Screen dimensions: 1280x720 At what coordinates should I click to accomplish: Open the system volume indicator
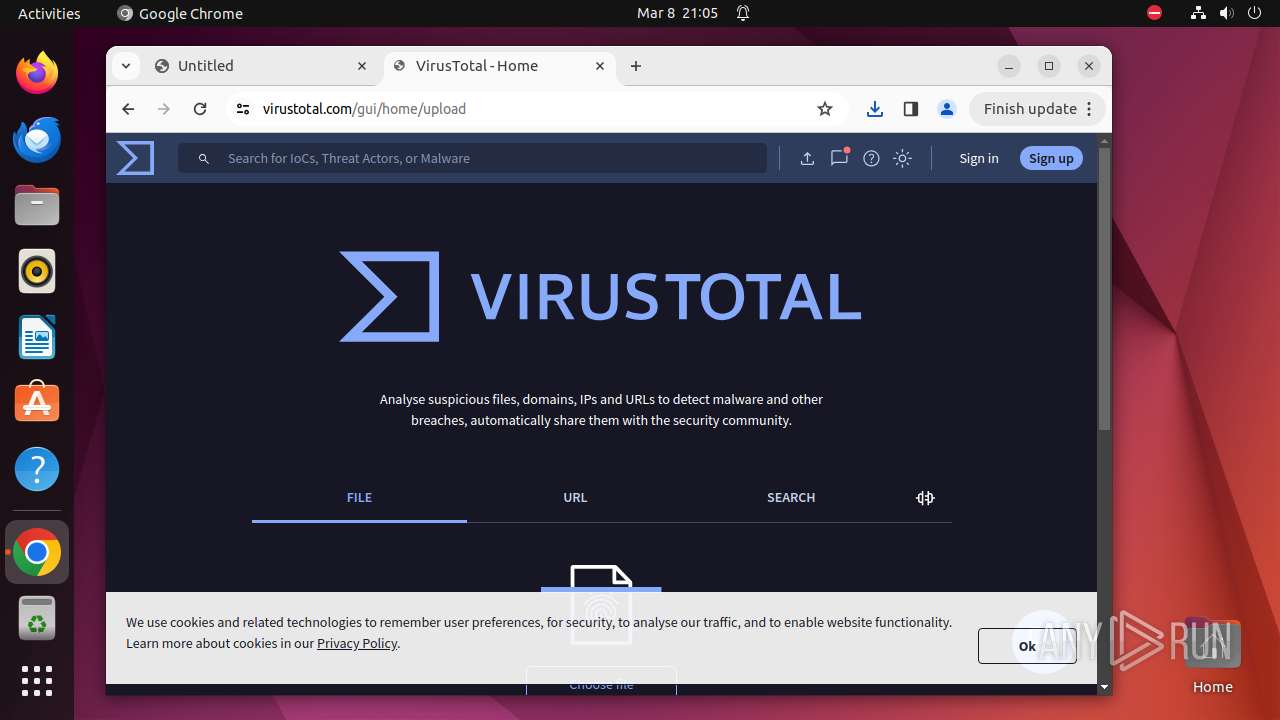tap(1227, 13)
